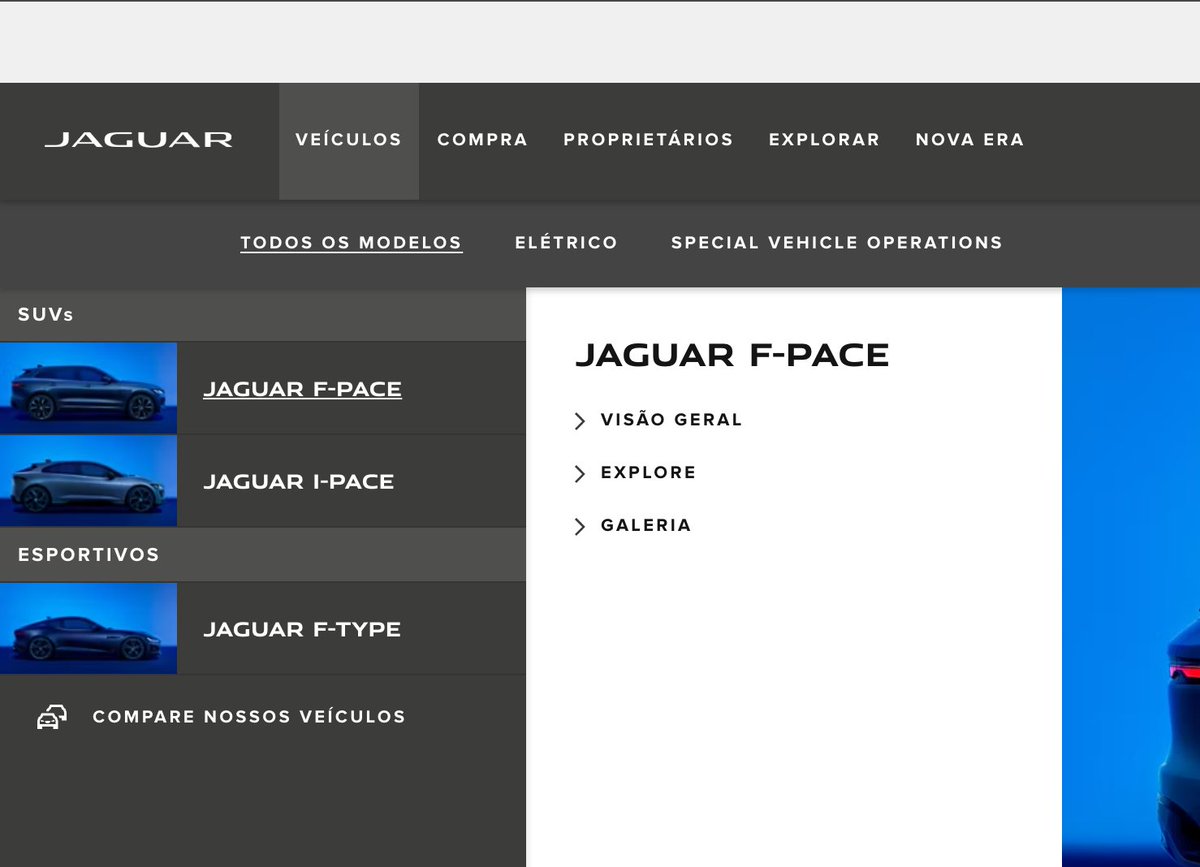Open F-PACE Visão Geral link
This screenshot has height=867, width=1200.
[671, 420]
